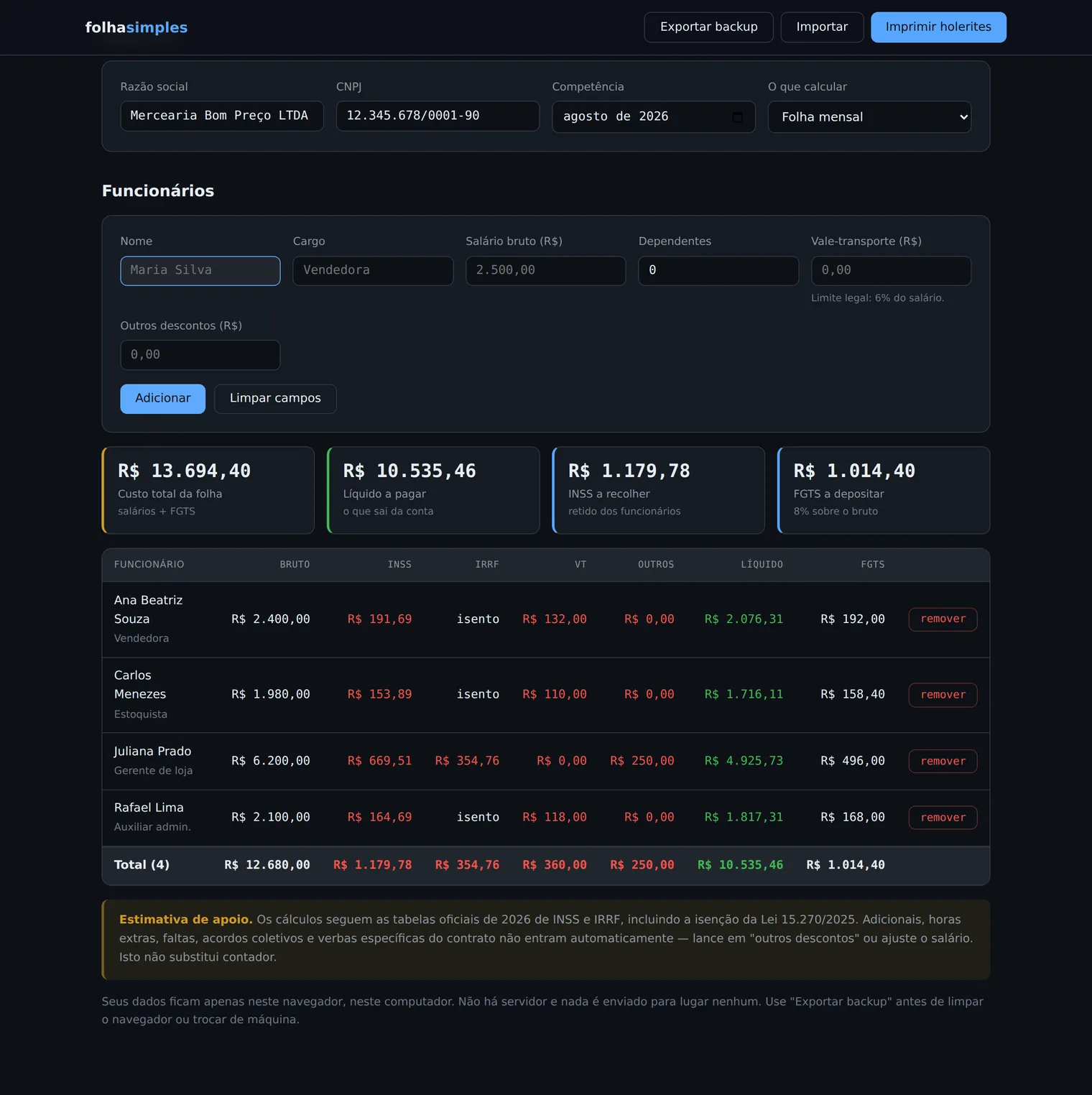Click the folhasimples logo
The width and height of the screenshot is (1092, 1095).
(x=136, y=27)
